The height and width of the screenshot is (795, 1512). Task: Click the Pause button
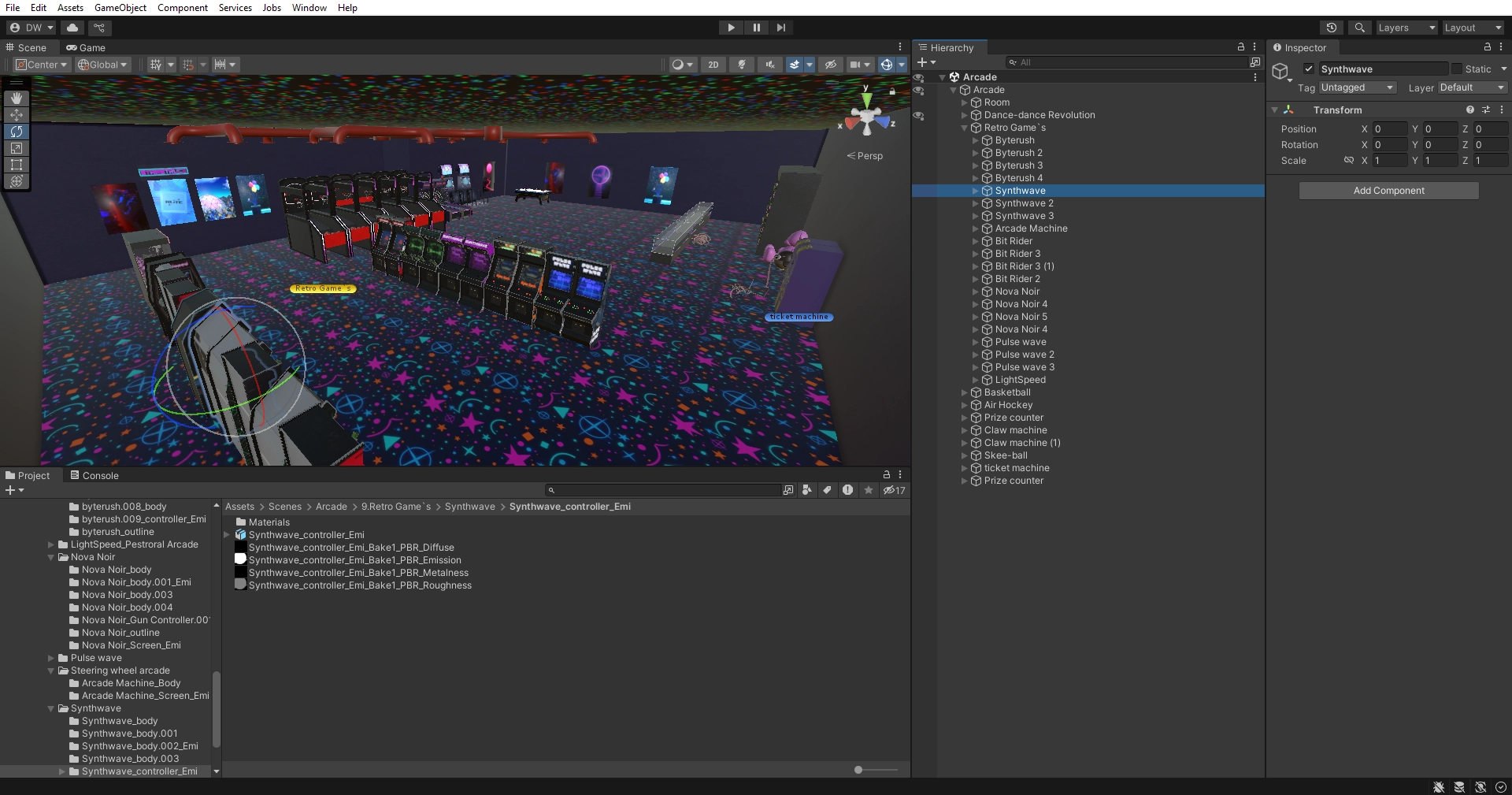[756, 28]
